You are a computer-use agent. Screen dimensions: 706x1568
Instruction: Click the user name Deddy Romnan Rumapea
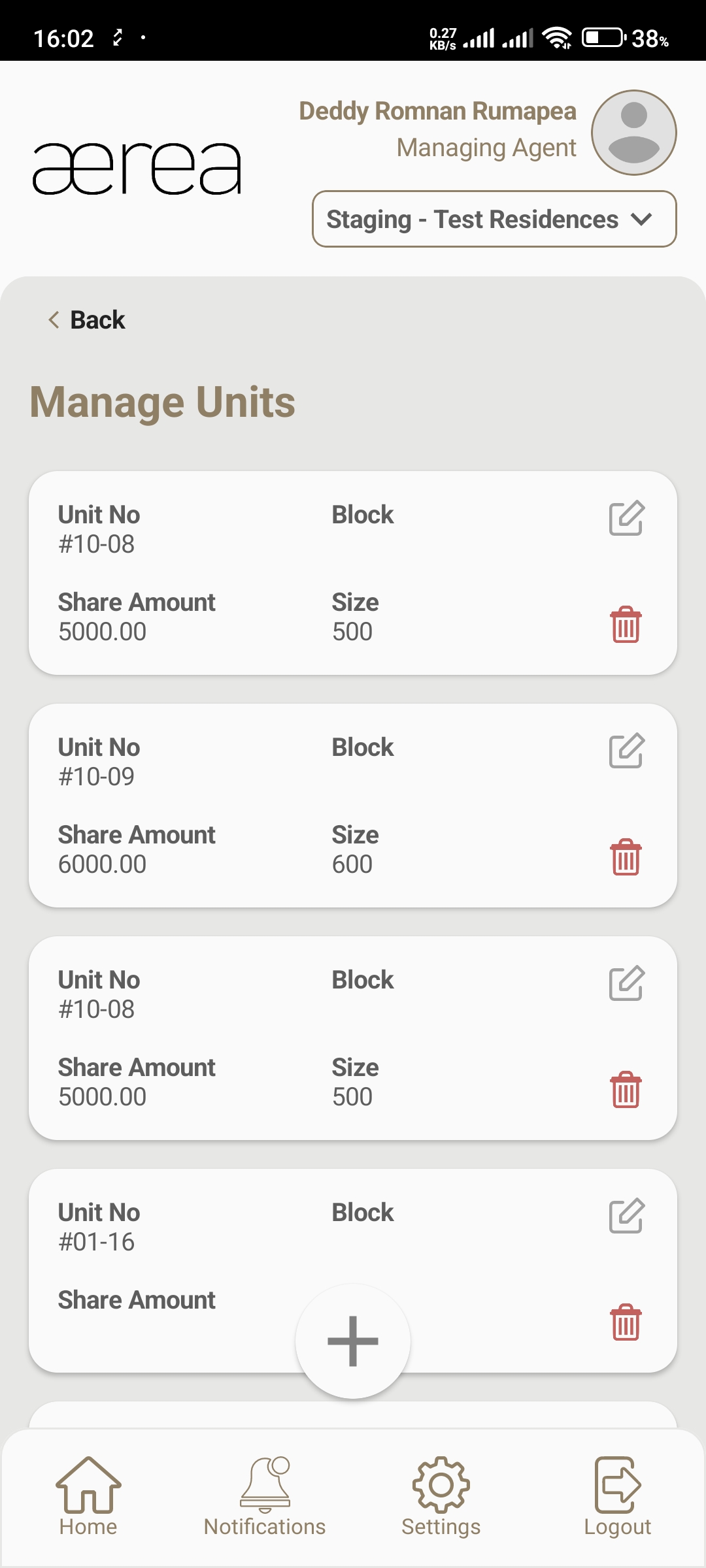(437, 112)
